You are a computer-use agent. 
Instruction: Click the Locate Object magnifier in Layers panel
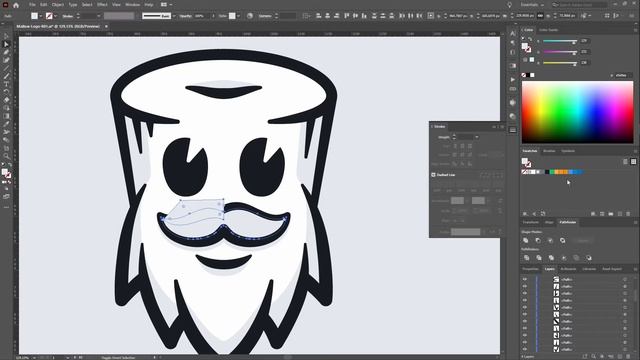tap(593, 356)
